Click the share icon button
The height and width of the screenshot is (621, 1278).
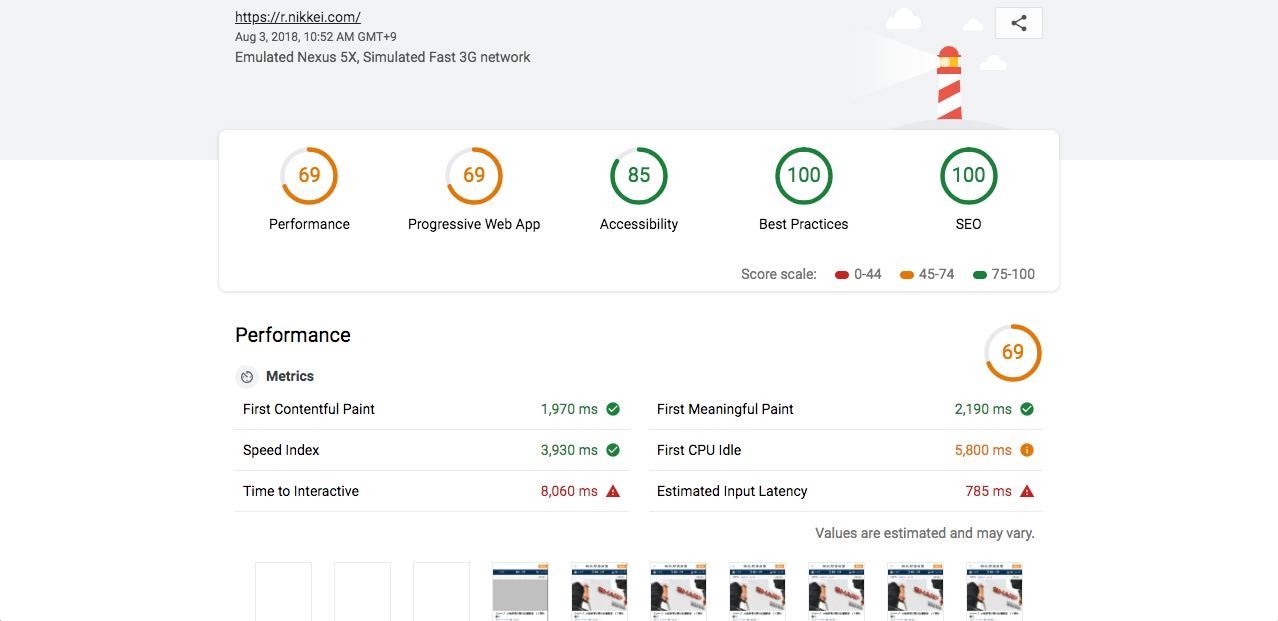pos(1019,23)
